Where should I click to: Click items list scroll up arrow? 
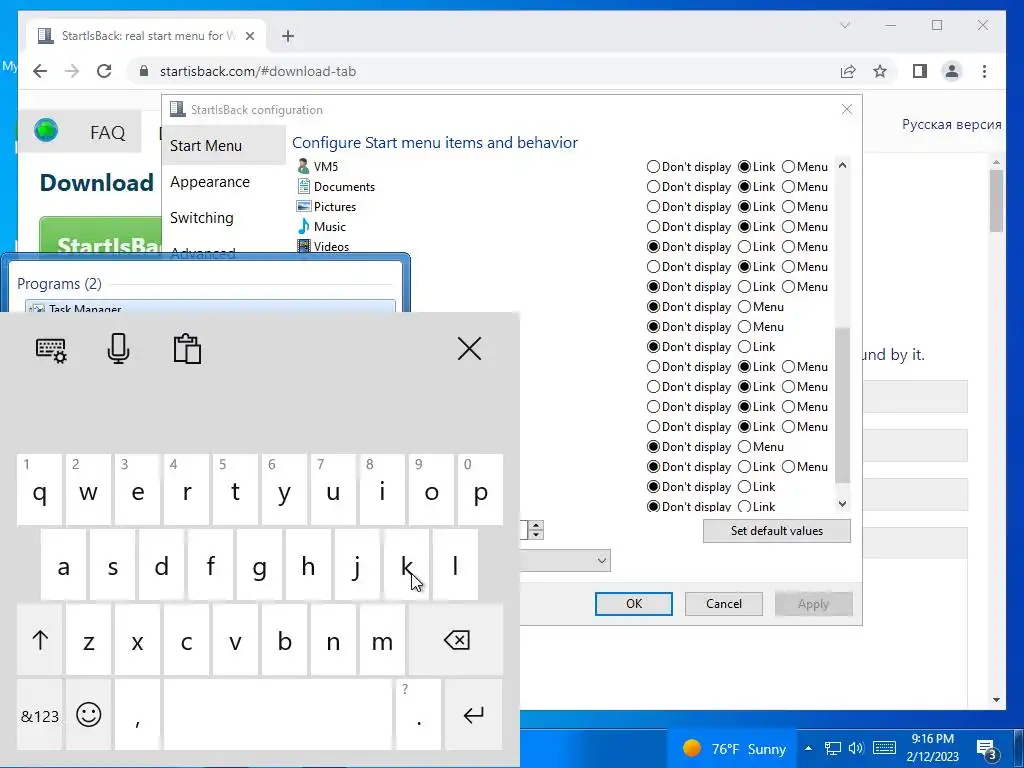[x=842, y=165]
